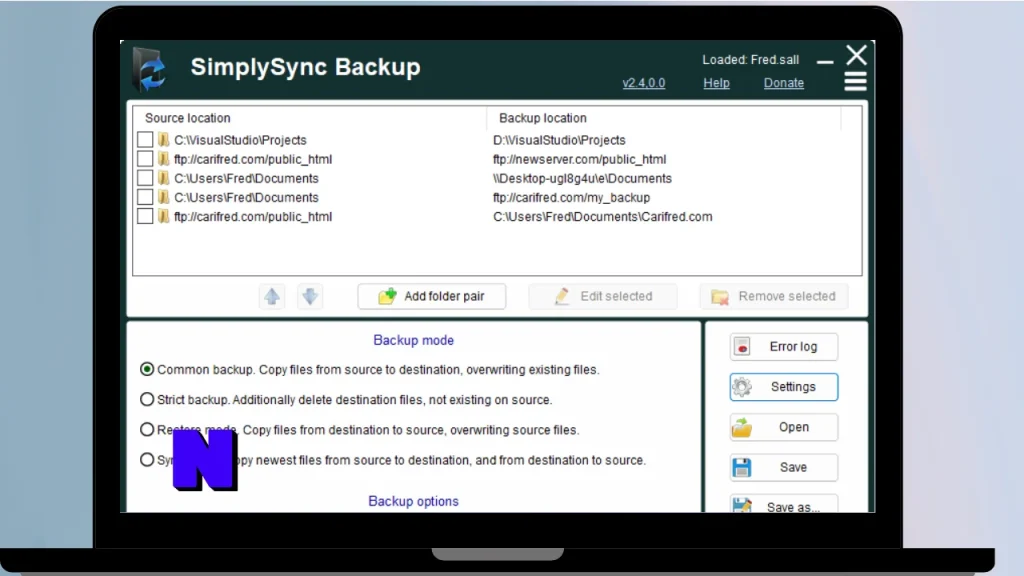This screenshot has width=1024, height=576.
Task: Tick checkbox for my_backup ftp pair
Action: point(145,197)
